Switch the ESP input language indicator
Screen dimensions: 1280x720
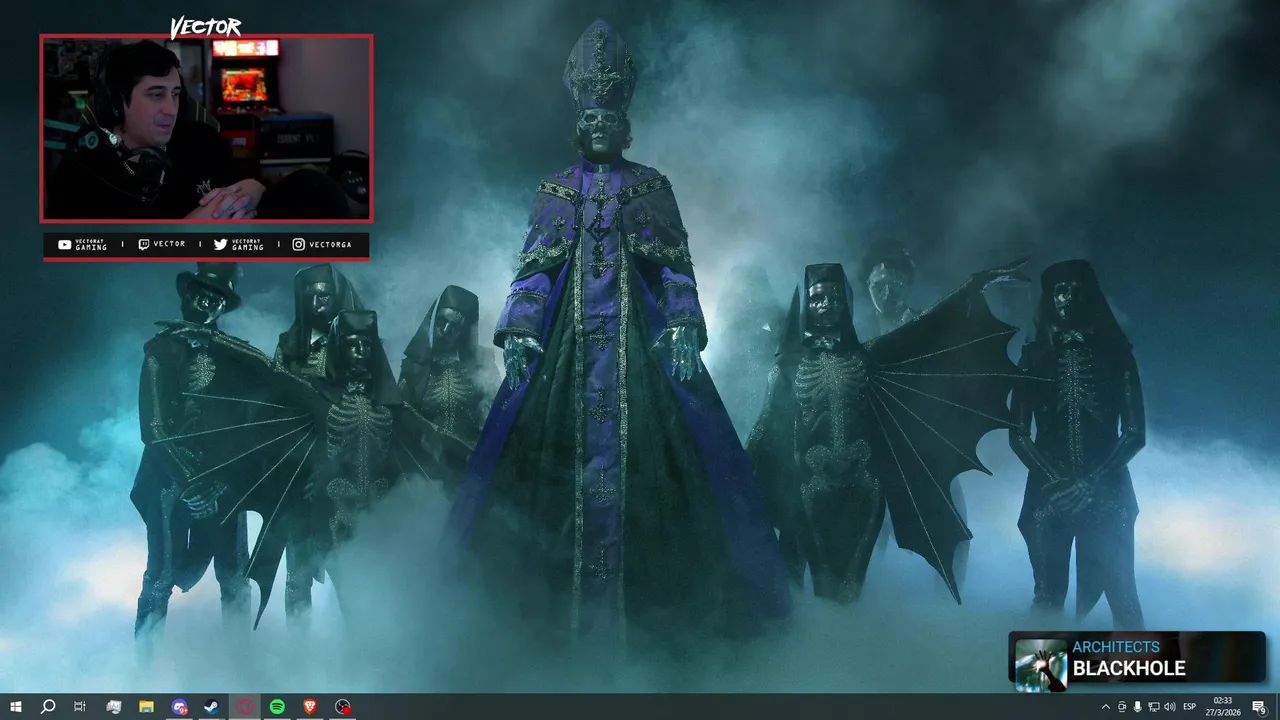click(x=1190, y=707)
